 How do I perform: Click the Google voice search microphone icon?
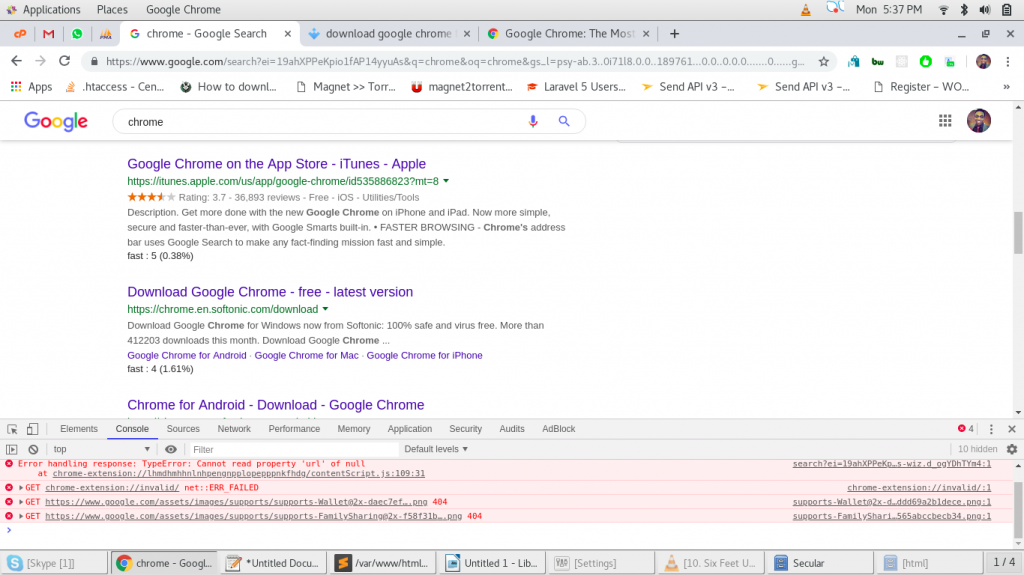(x=533, y=121)
